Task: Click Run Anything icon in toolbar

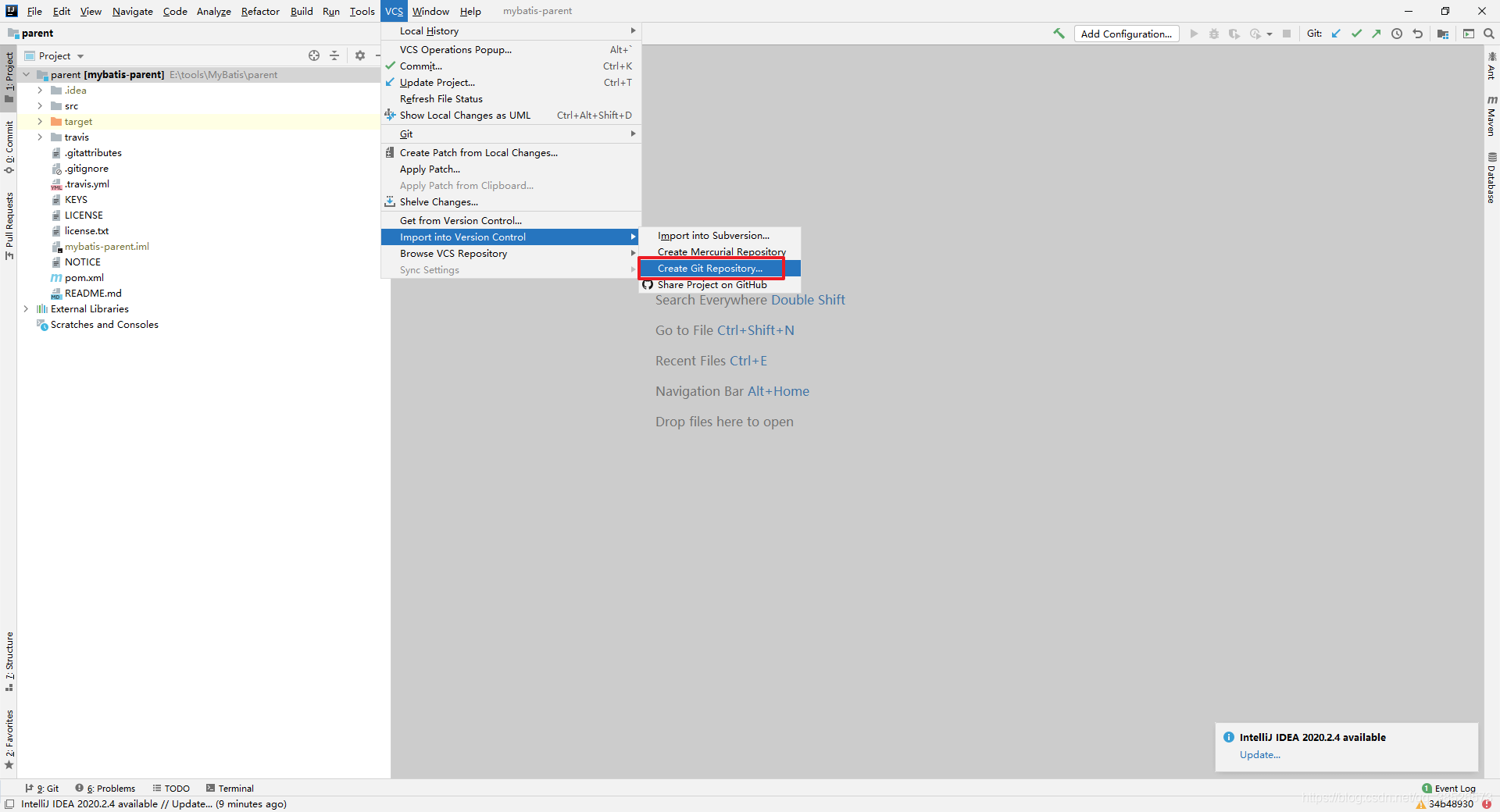Action: 1469,34
